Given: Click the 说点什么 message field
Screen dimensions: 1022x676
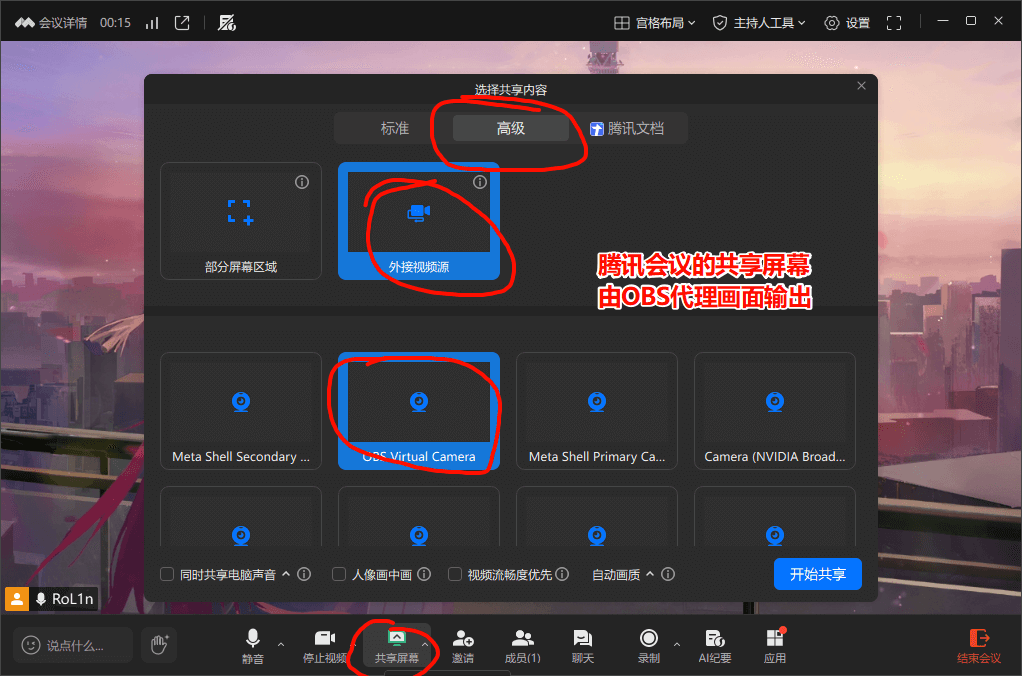Looking at the screenshot, I should coord(73,646).
